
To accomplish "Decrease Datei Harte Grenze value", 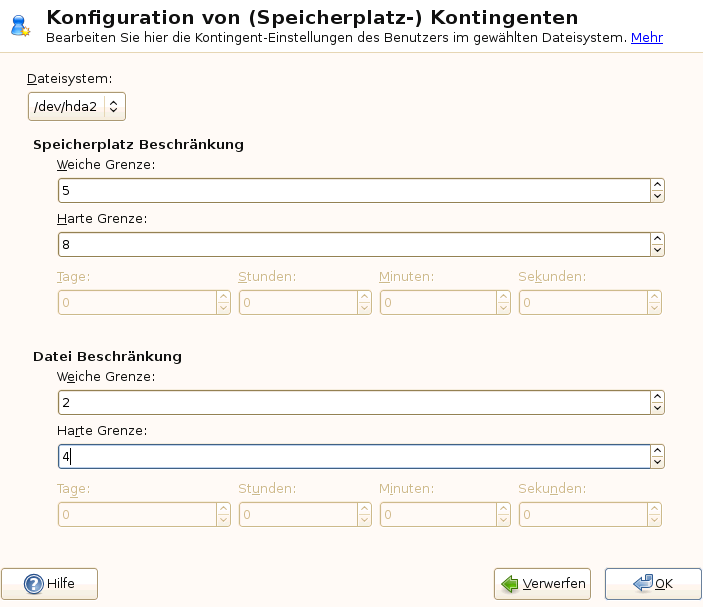I will 657,461.
